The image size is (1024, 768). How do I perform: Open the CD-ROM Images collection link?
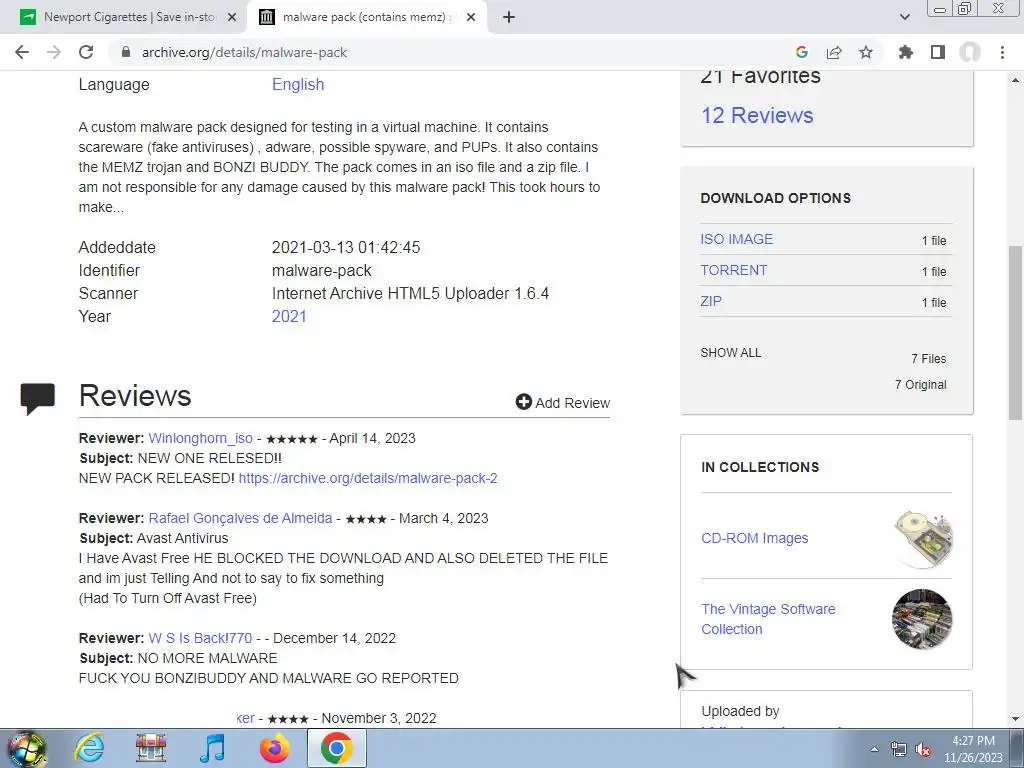754,538
